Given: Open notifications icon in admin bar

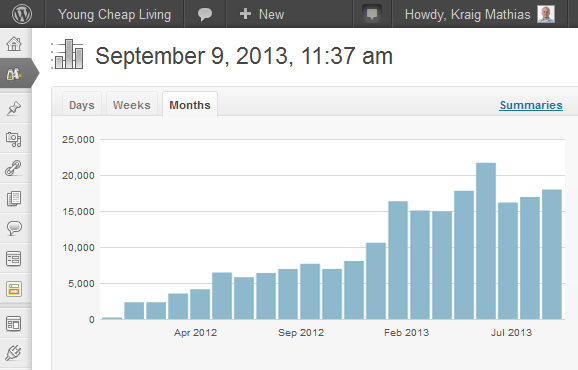Looking at the screenshot, I should pos(372,14).
